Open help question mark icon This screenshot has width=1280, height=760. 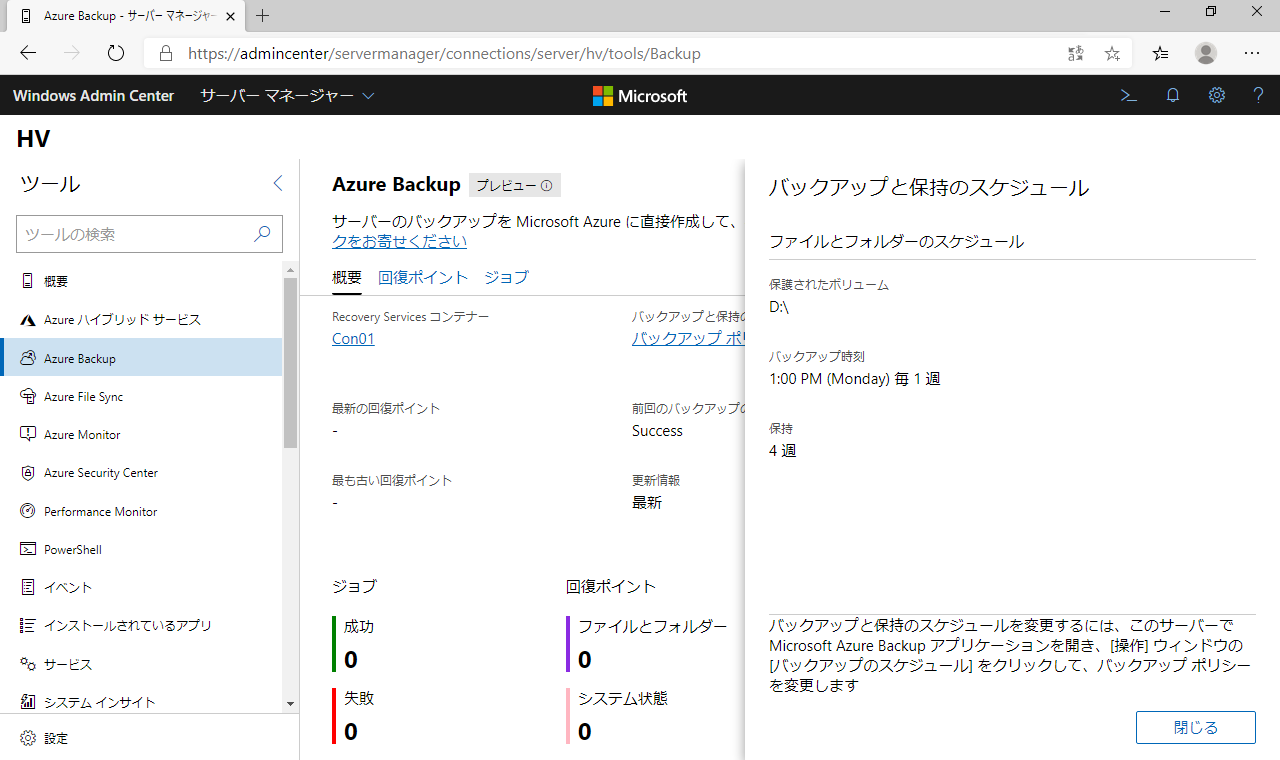coord(1259,96)
